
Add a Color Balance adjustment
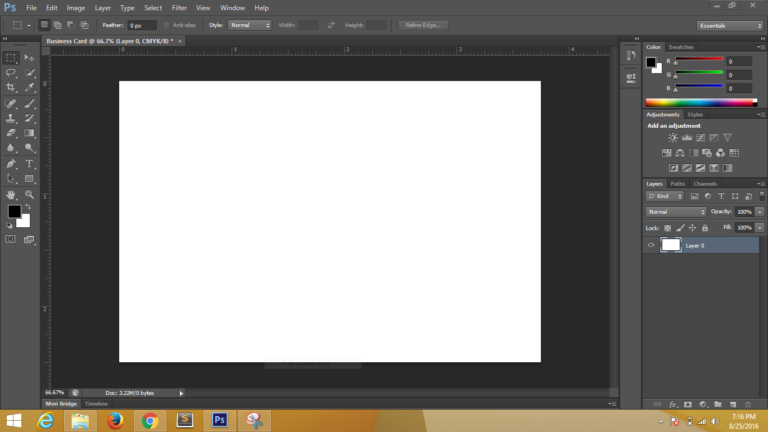tap(680, 153)
